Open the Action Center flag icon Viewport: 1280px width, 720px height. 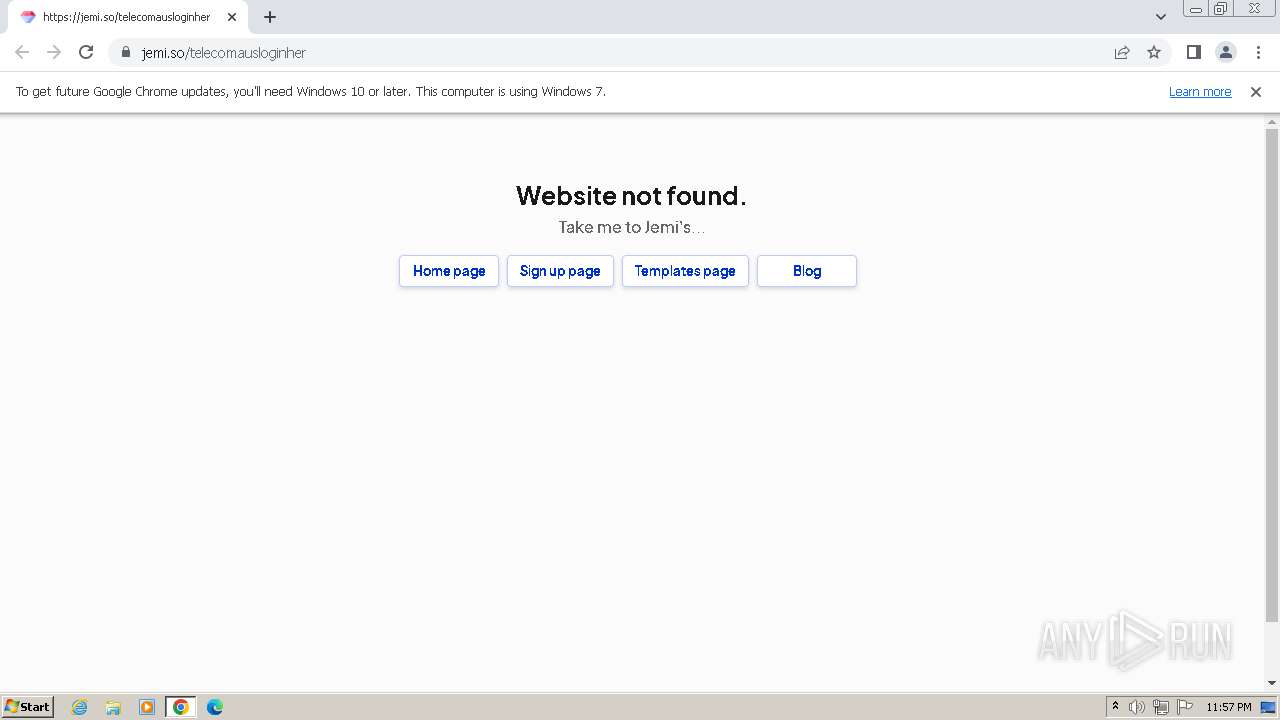click(1185, 707)
